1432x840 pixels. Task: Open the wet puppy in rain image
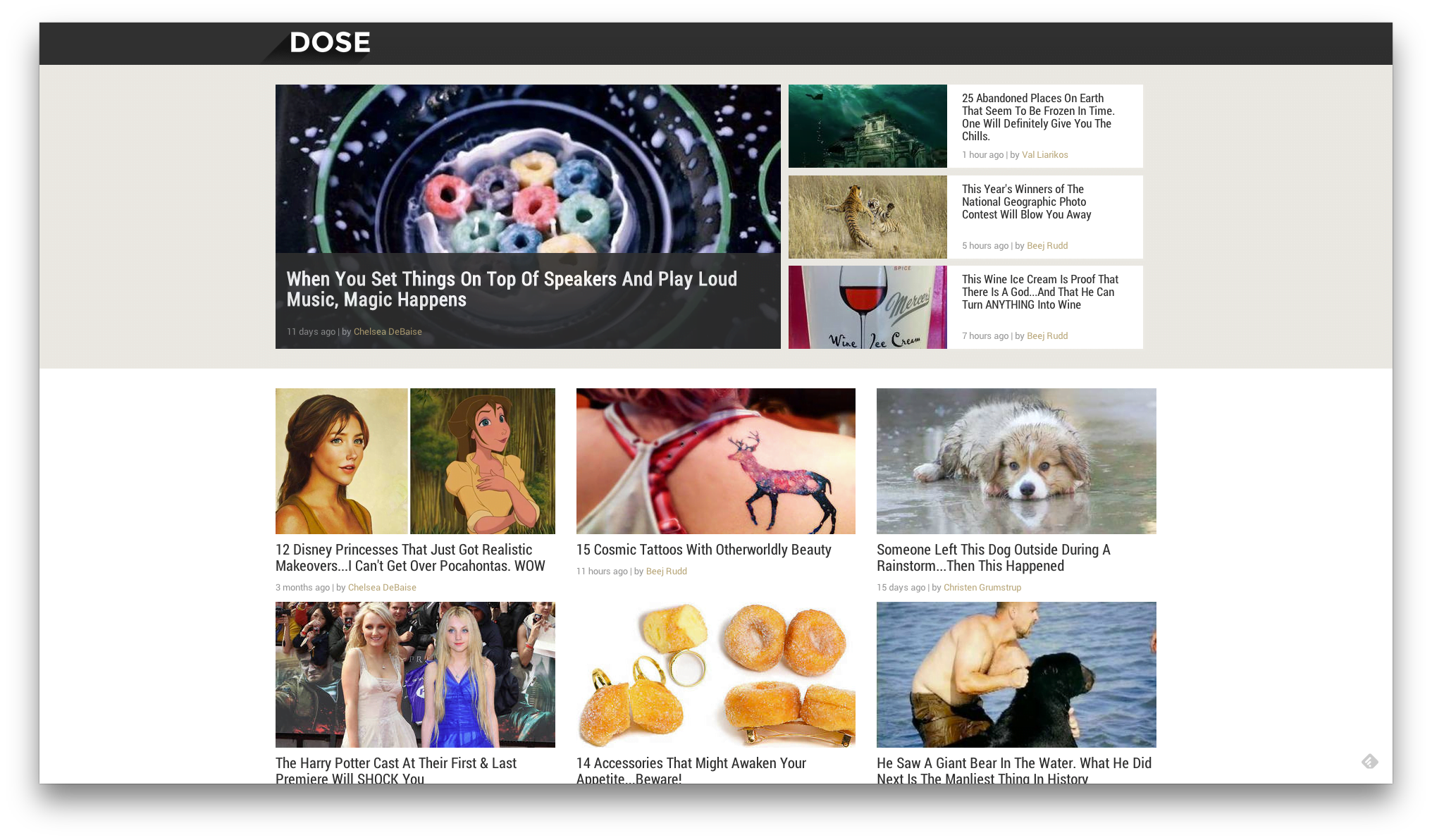pos(1016,461)
